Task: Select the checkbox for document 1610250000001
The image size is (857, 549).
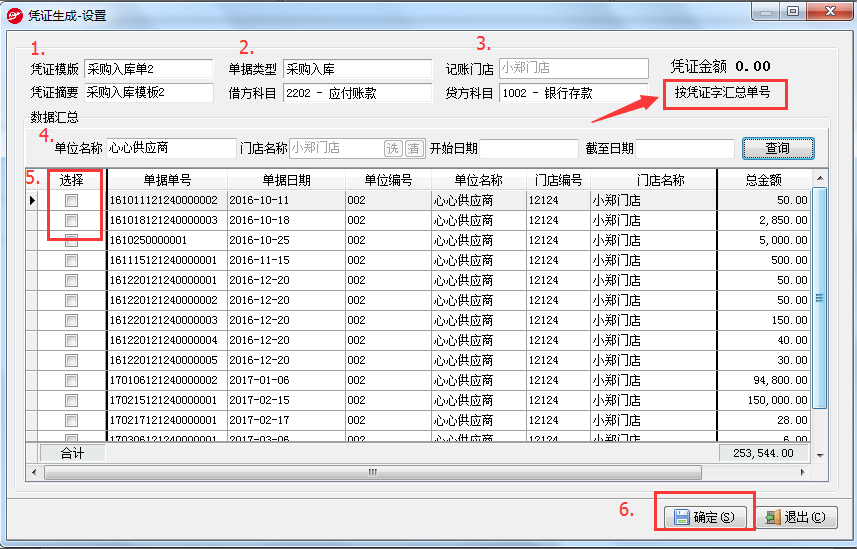Action: [71, 240]
